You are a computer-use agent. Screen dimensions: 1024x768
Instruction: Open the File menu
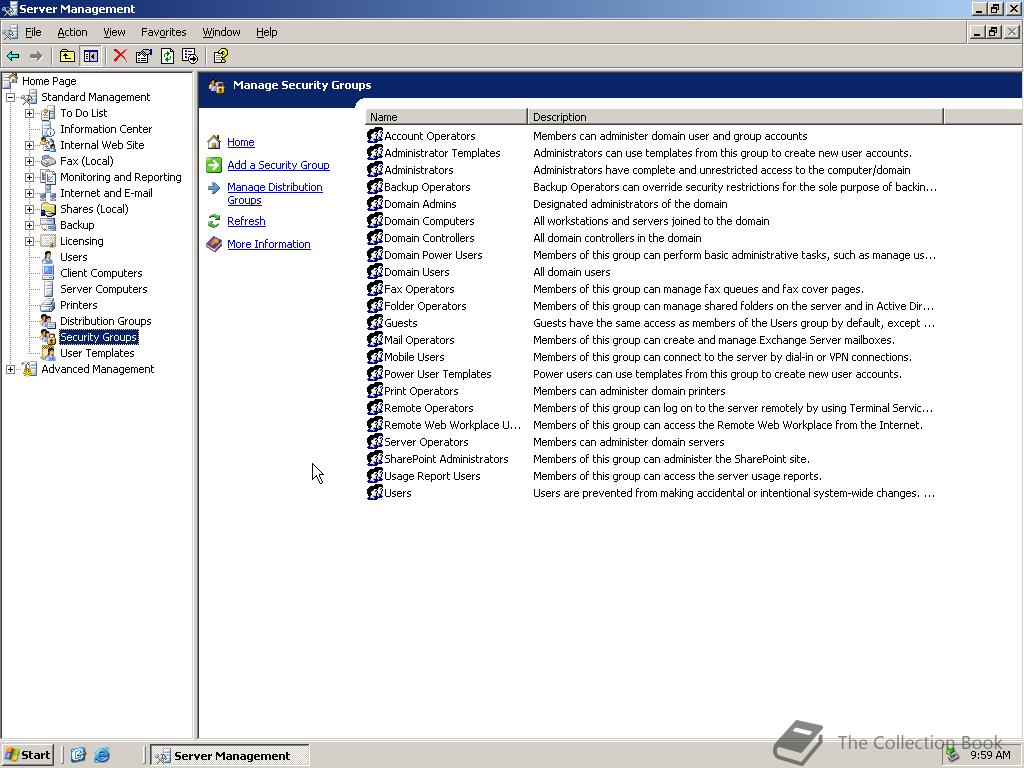pyautogui.click(x=33, y=32)
